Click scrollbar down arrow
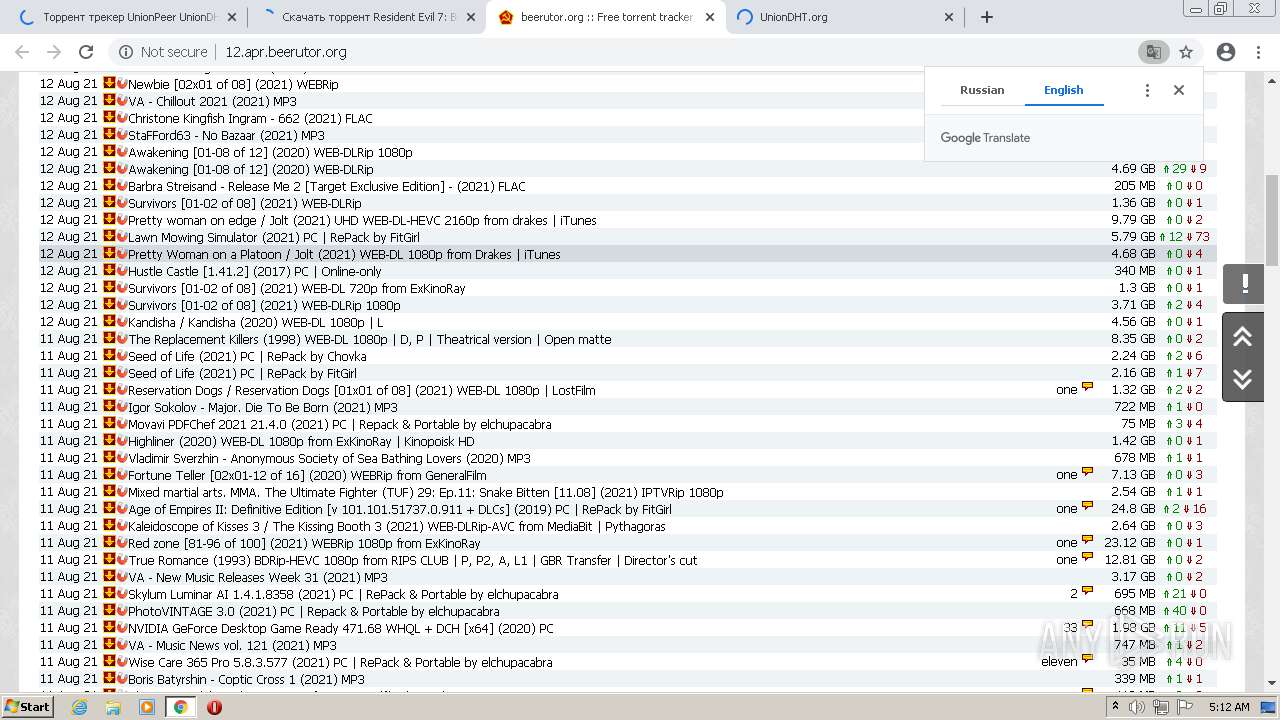Viewport: 1280px width, 720px height. tap(1272, 683)
